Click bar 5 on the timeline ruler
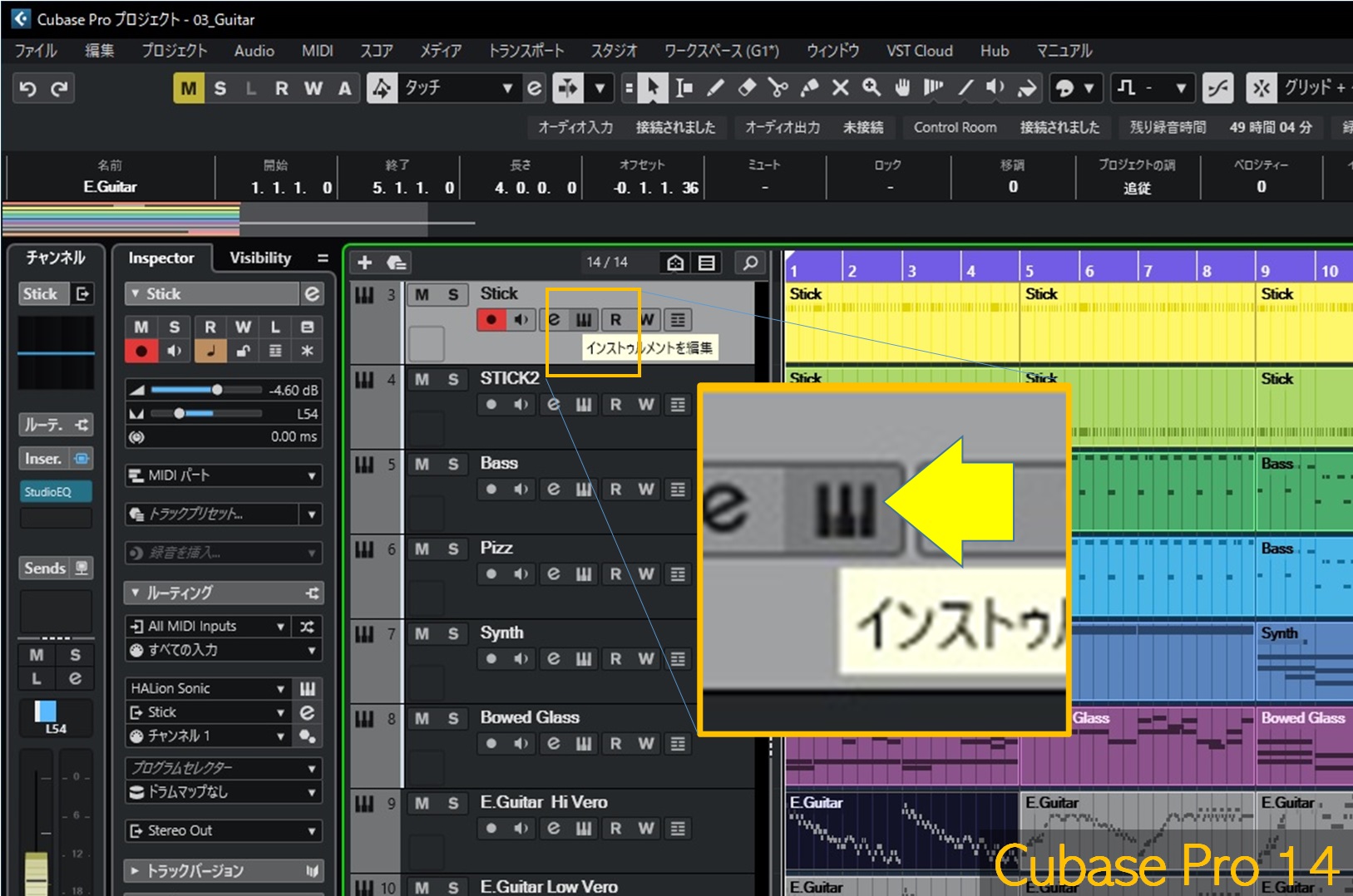This screenshot has height=896, width=1353. pos(1030,270)
